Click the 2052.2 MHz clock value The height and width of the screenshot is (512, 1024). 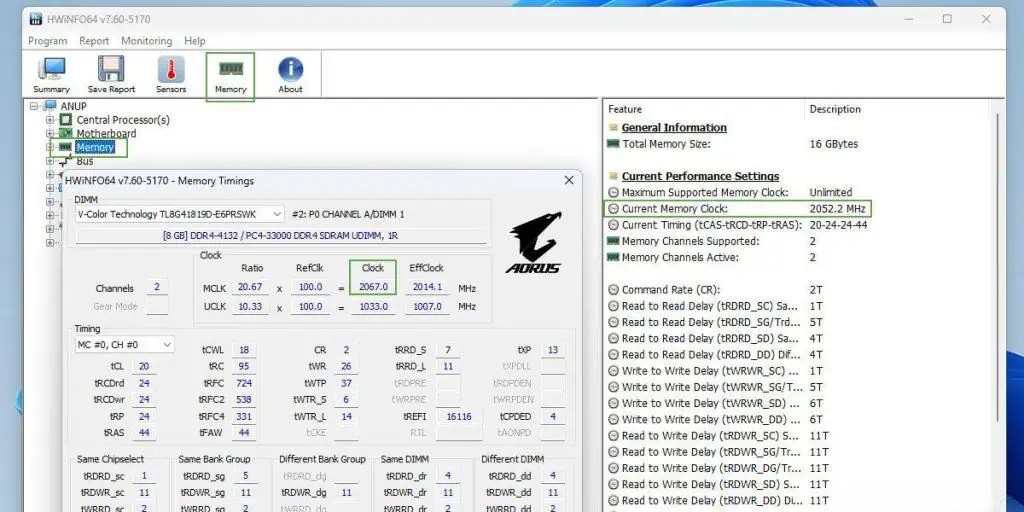click(x=839, y=209)
